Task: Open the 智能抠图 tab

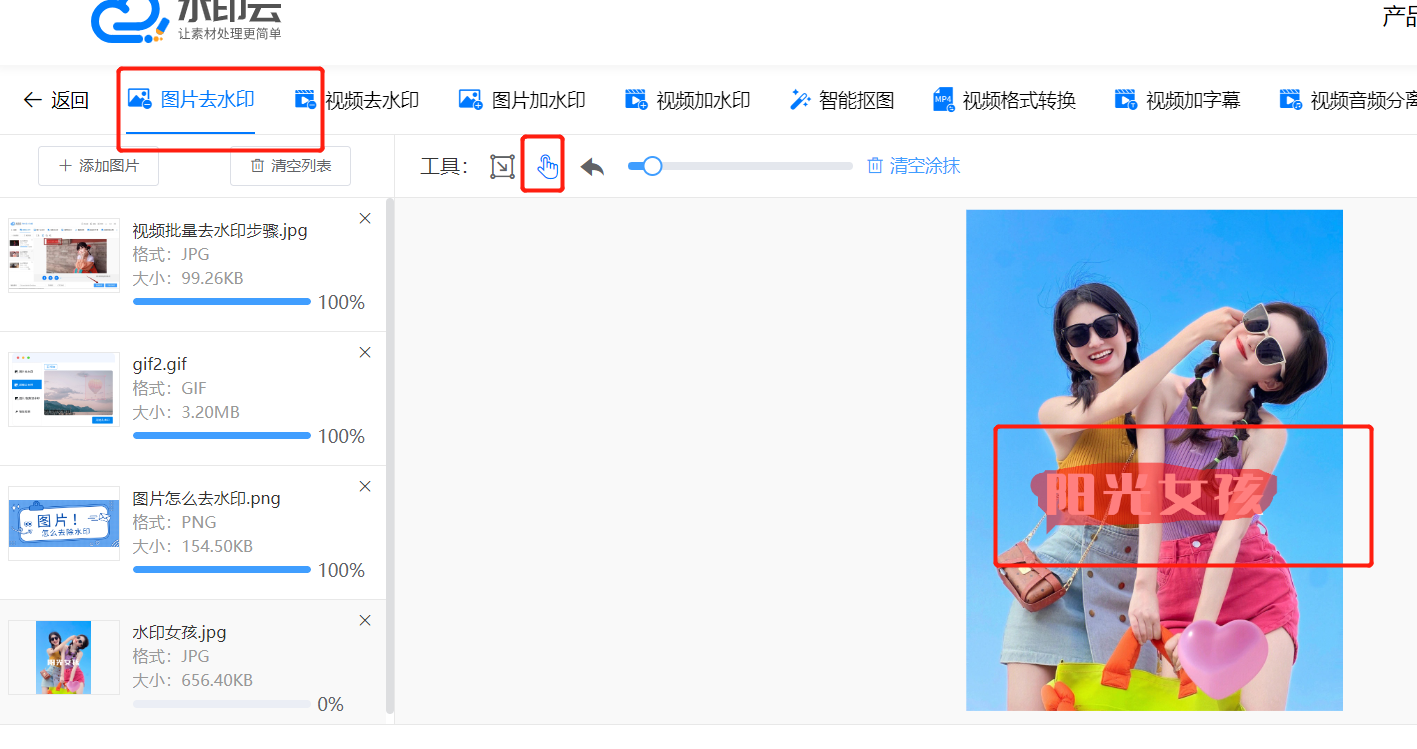Action: [x=842, y=100]
